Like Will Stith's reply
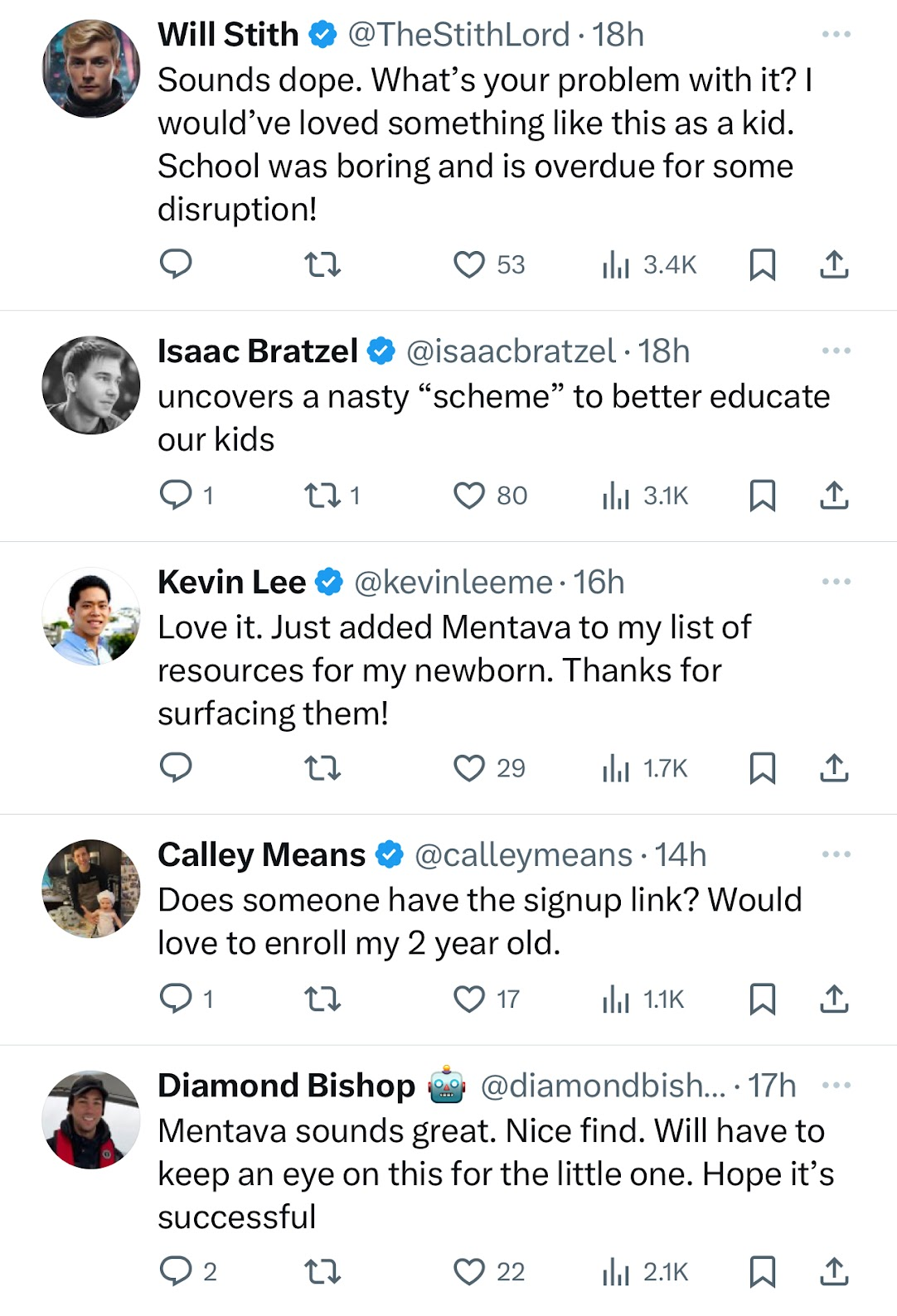The width and height of the screenshot is (897, 1316). 469,264
